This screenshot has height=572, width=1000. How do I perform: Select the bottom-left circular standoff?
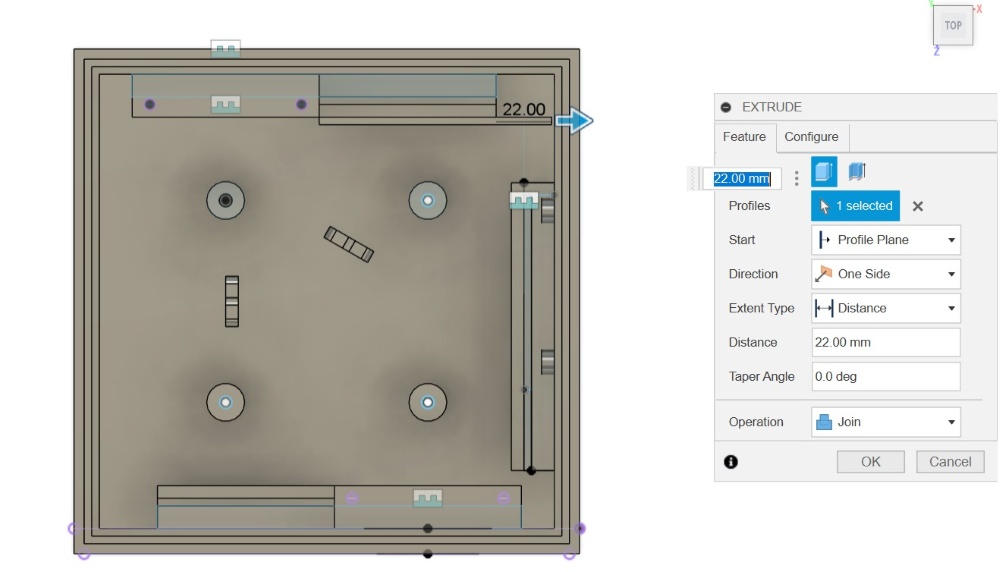225,402
